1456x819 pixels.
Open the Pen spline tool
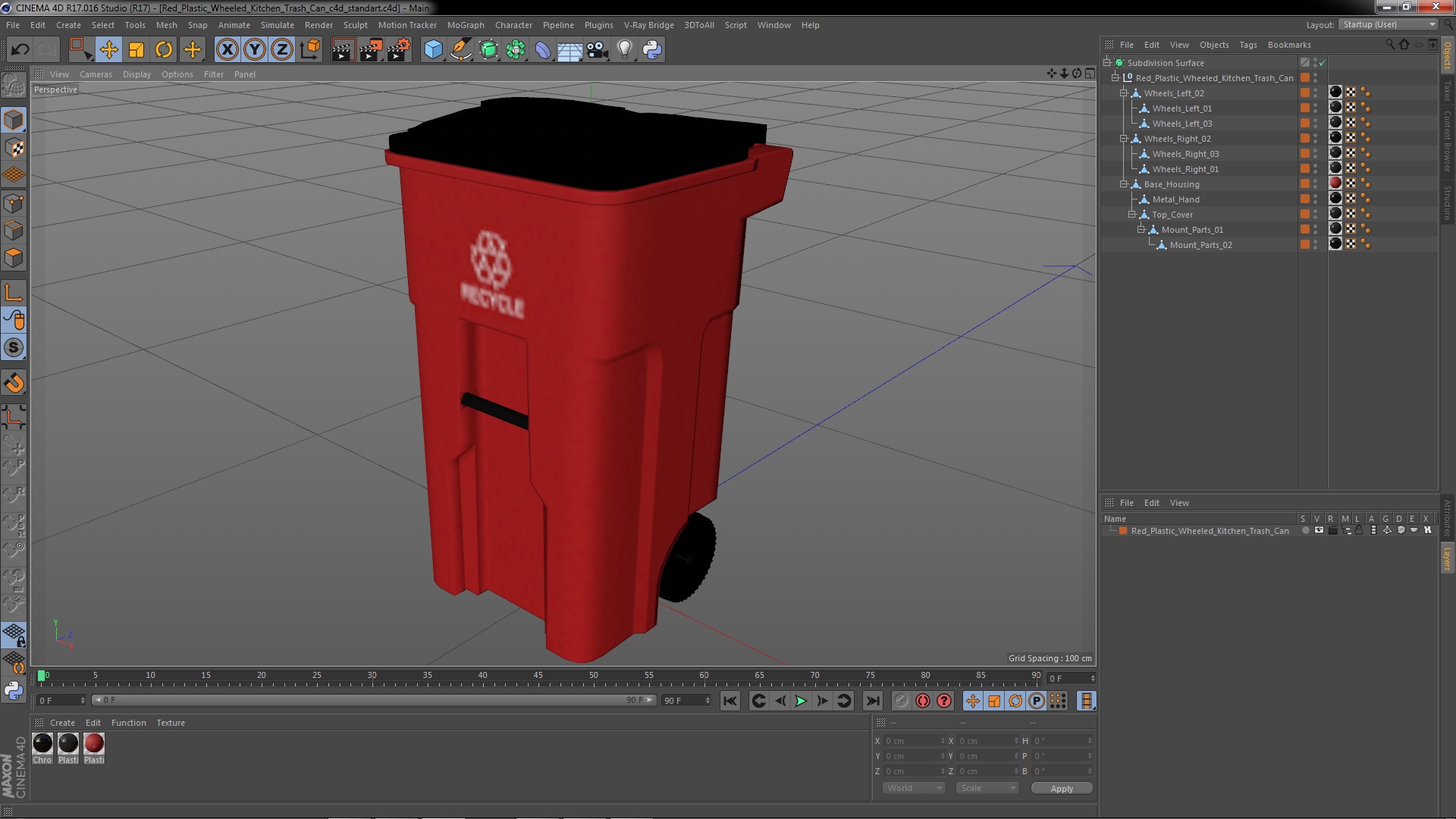[x=460, y=50]
